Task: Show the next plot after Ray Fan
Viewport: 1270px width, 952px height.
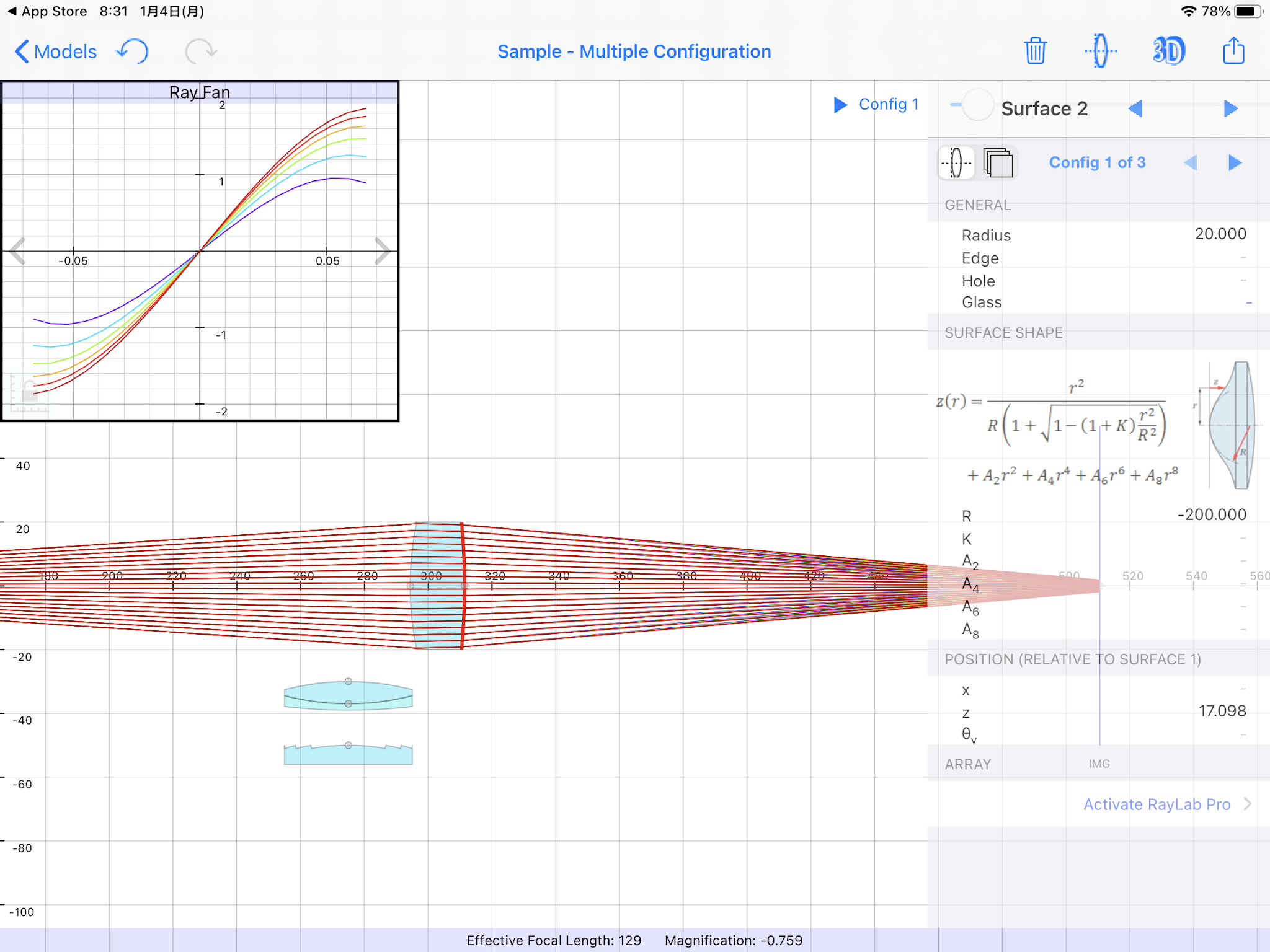Action: click(x=383, y=252)
